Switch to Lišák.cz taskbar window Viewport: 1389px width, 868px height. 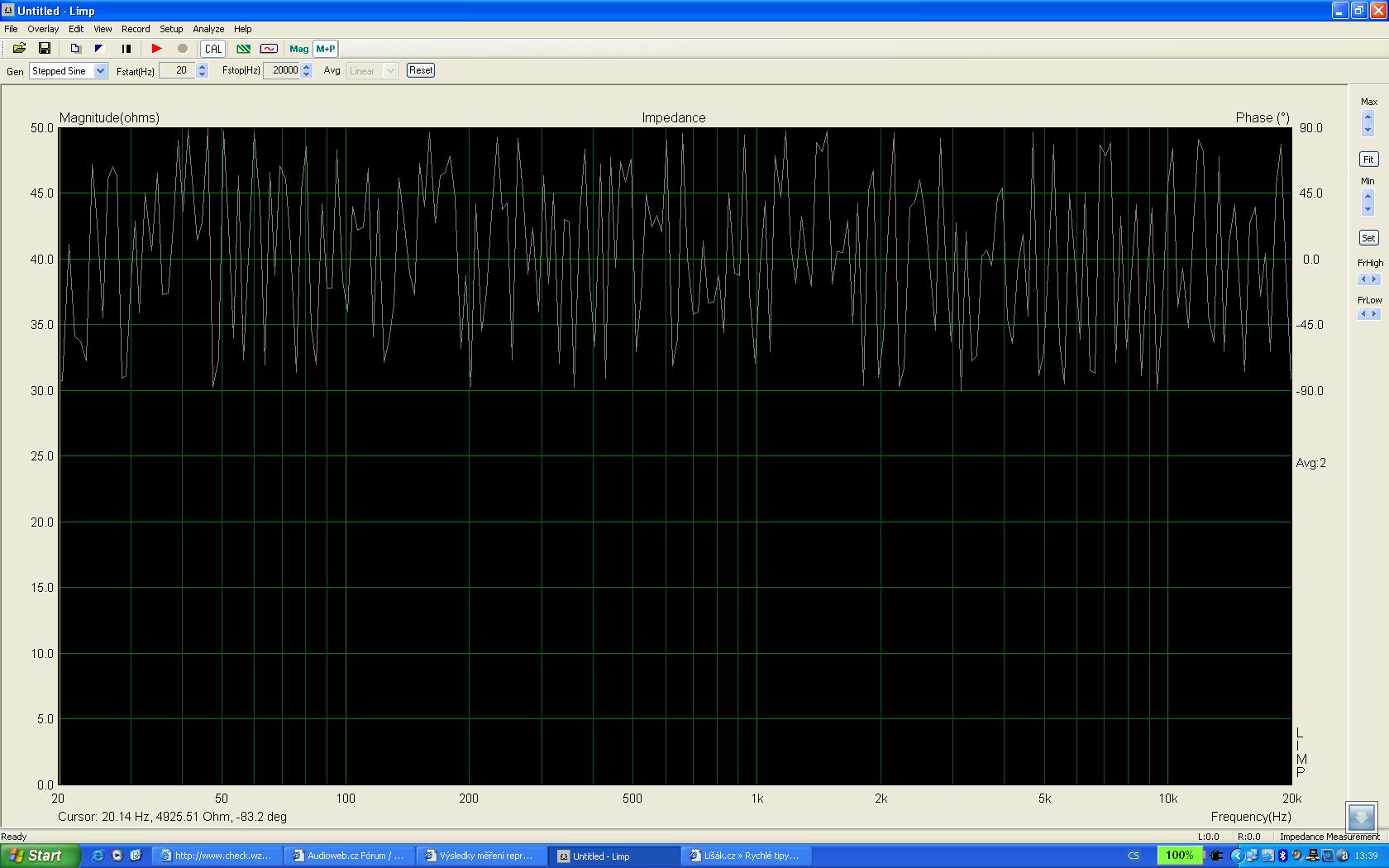point(746,856)
